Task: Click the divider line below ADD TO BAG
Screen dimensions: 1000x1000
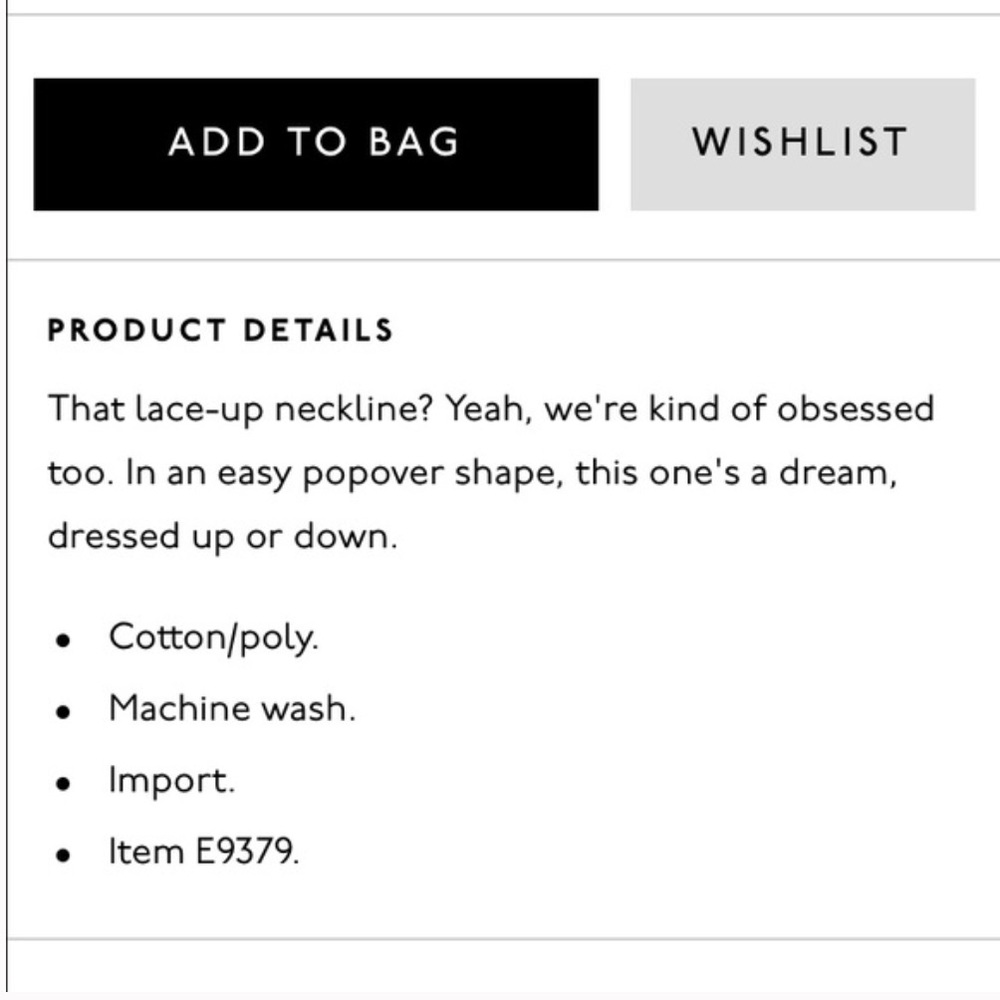Action: pos(503,260)
